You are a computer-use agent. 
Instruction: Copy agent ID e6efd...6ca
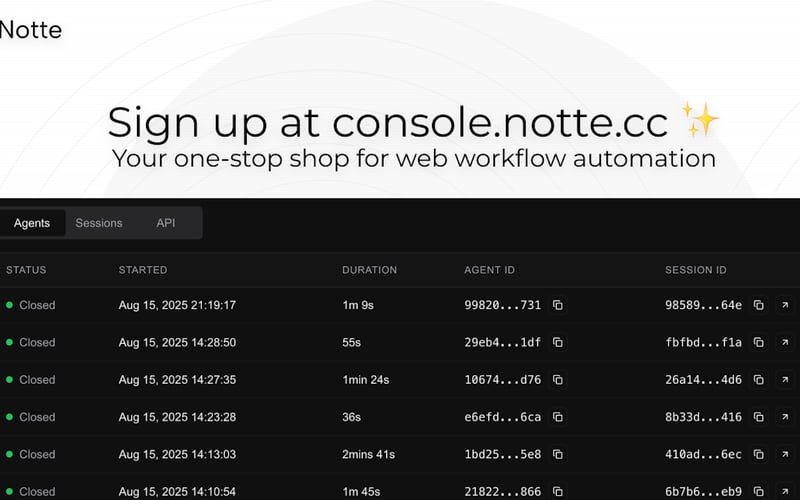(558, 417)
